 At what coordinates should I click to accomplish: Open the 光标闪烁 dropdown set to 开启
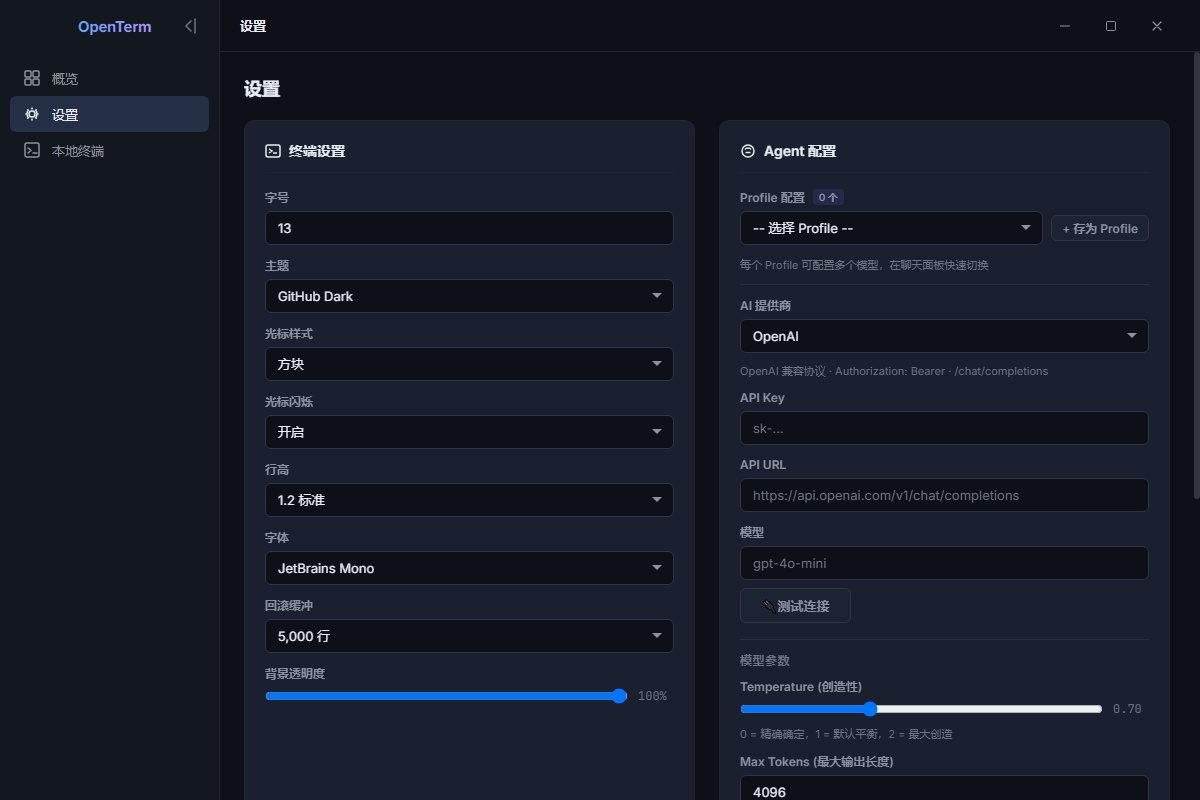[x=468, y=432]
